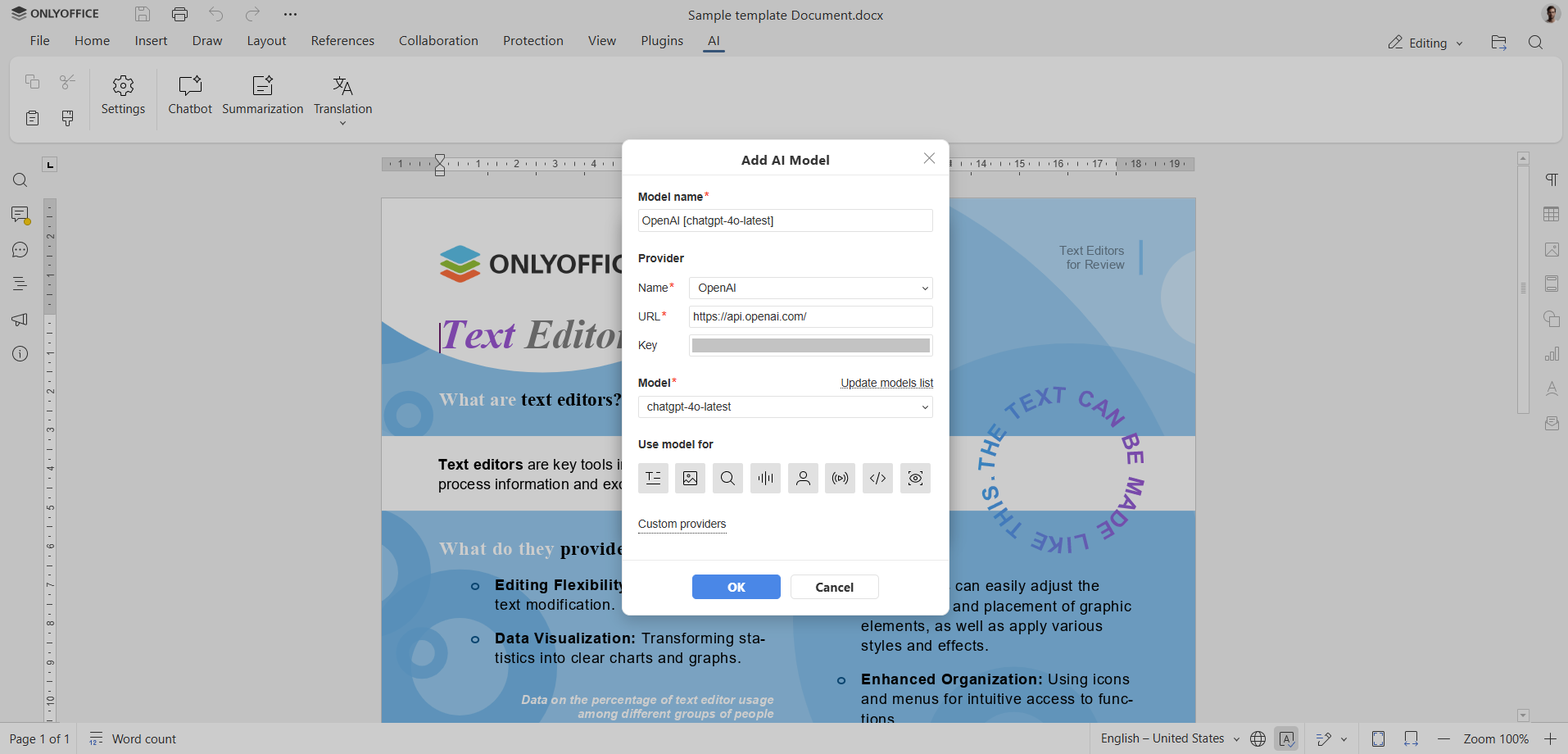Expand the Translation dropdown arrow
This screenshot has height=754, width=1568.
[342, 123]
